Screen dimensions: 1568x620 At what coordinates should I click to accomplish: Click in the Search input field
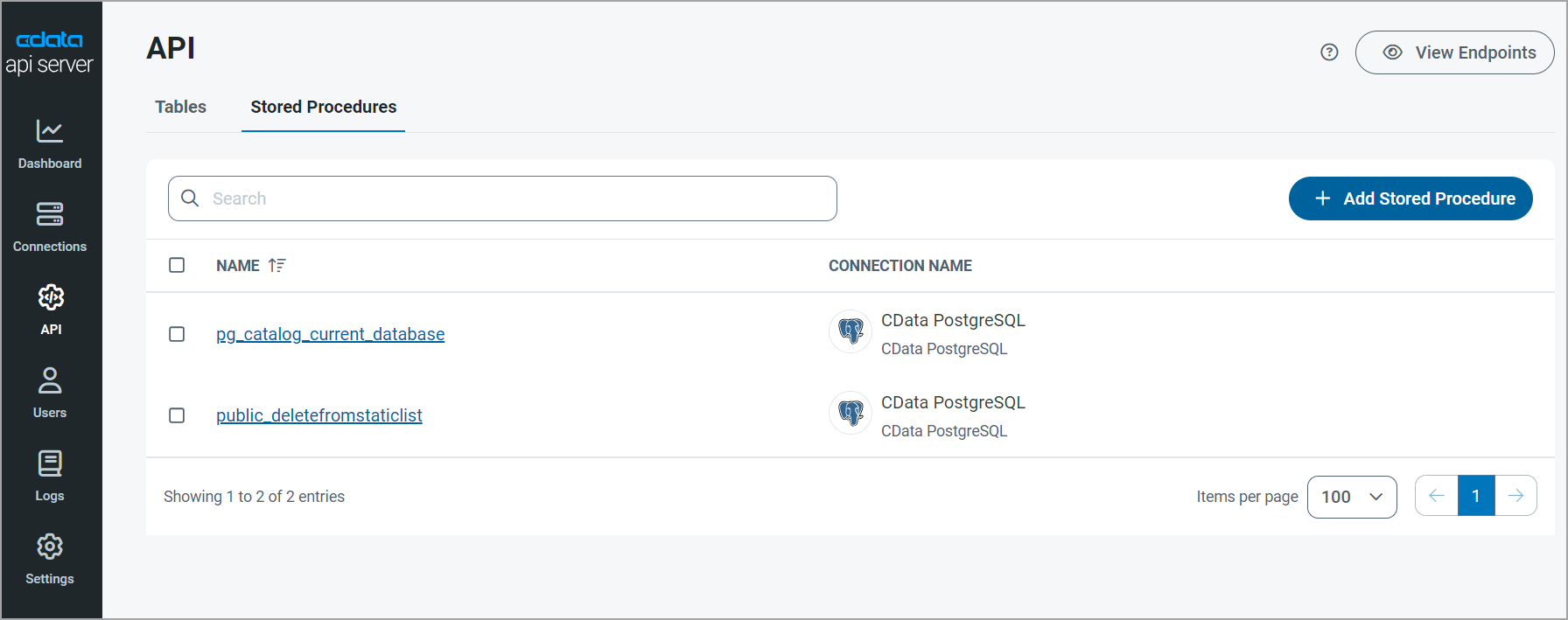[x=516, y=199]
